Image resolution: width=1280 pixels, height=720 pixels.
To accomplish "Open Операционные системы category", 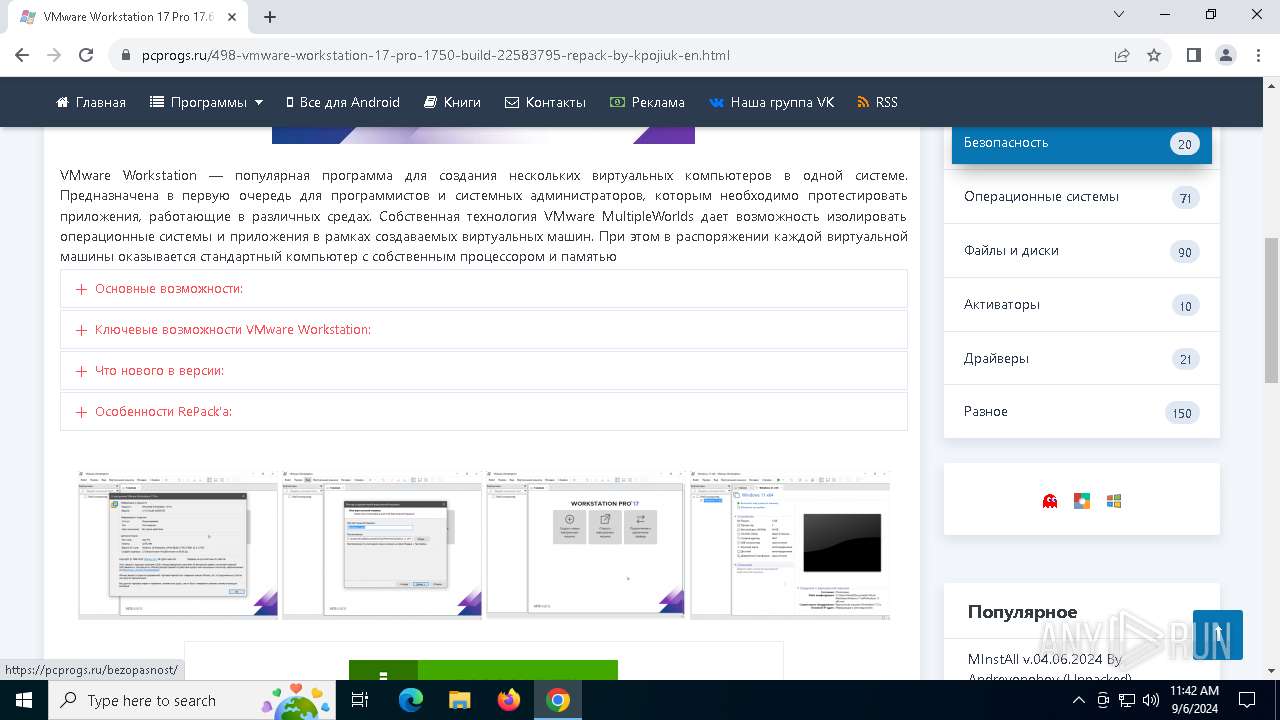I will pos(1082,197).
